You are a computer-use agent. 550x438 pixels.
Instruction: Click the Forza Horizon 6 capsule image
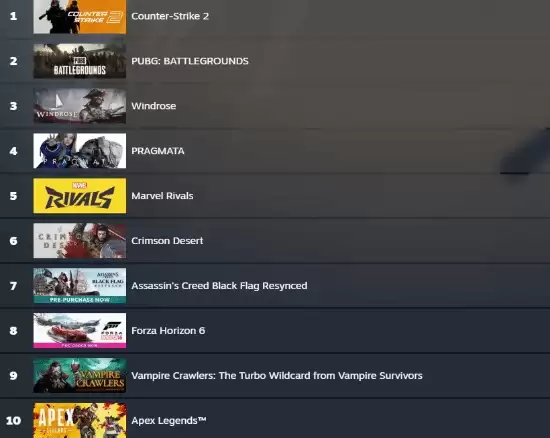[x=80, y=331]
